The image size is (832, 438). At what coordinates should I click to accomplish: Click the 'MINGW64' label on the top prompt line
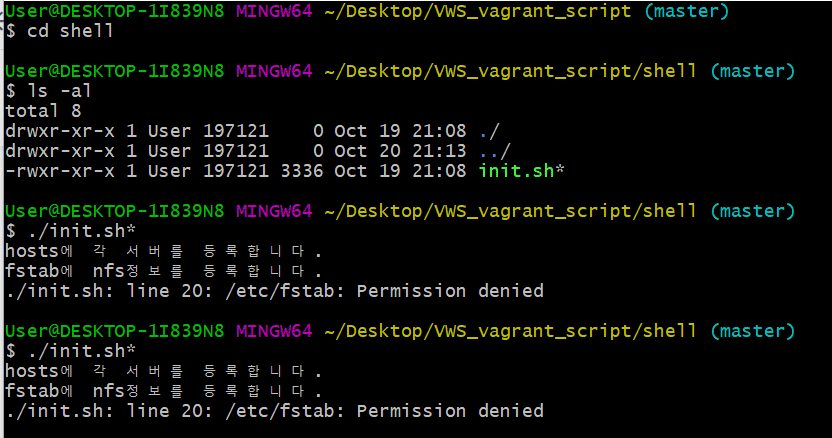[x=274, y=12]
